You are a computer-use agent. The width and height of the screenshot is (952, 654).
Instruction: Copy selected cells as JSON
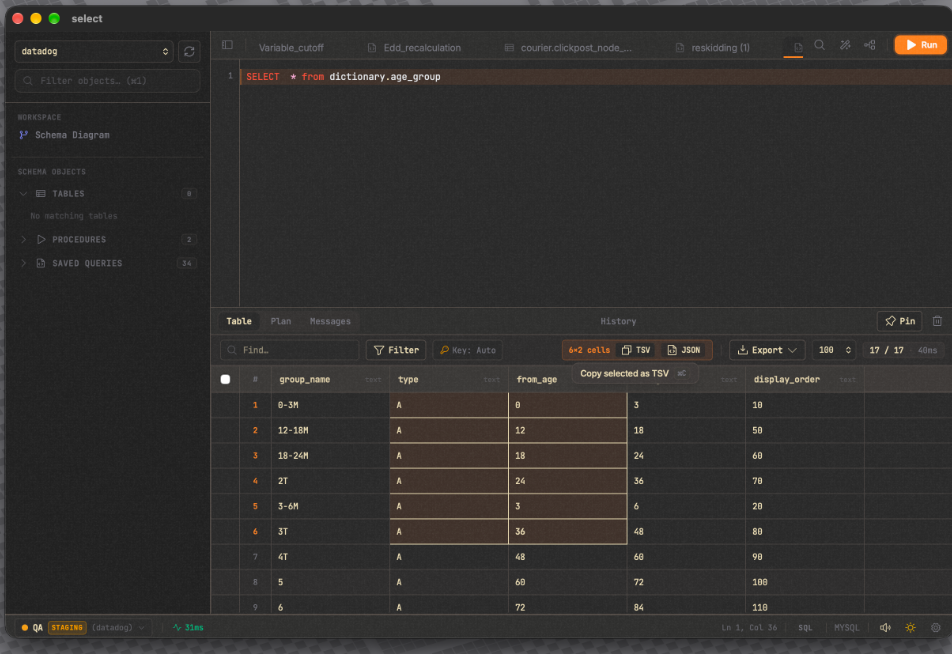tap(684, 350)
